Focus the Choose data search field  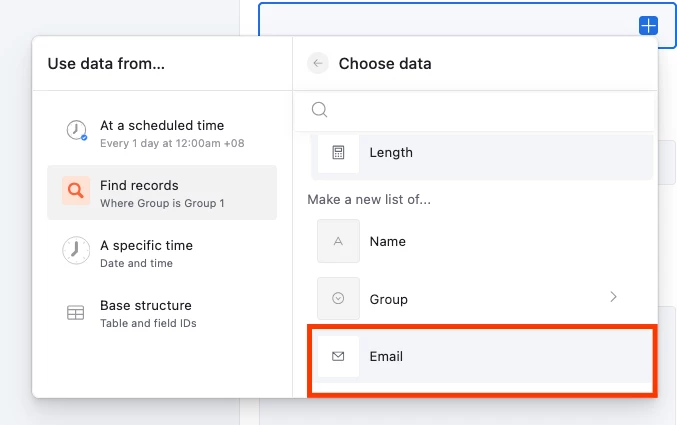pos(474,110)
